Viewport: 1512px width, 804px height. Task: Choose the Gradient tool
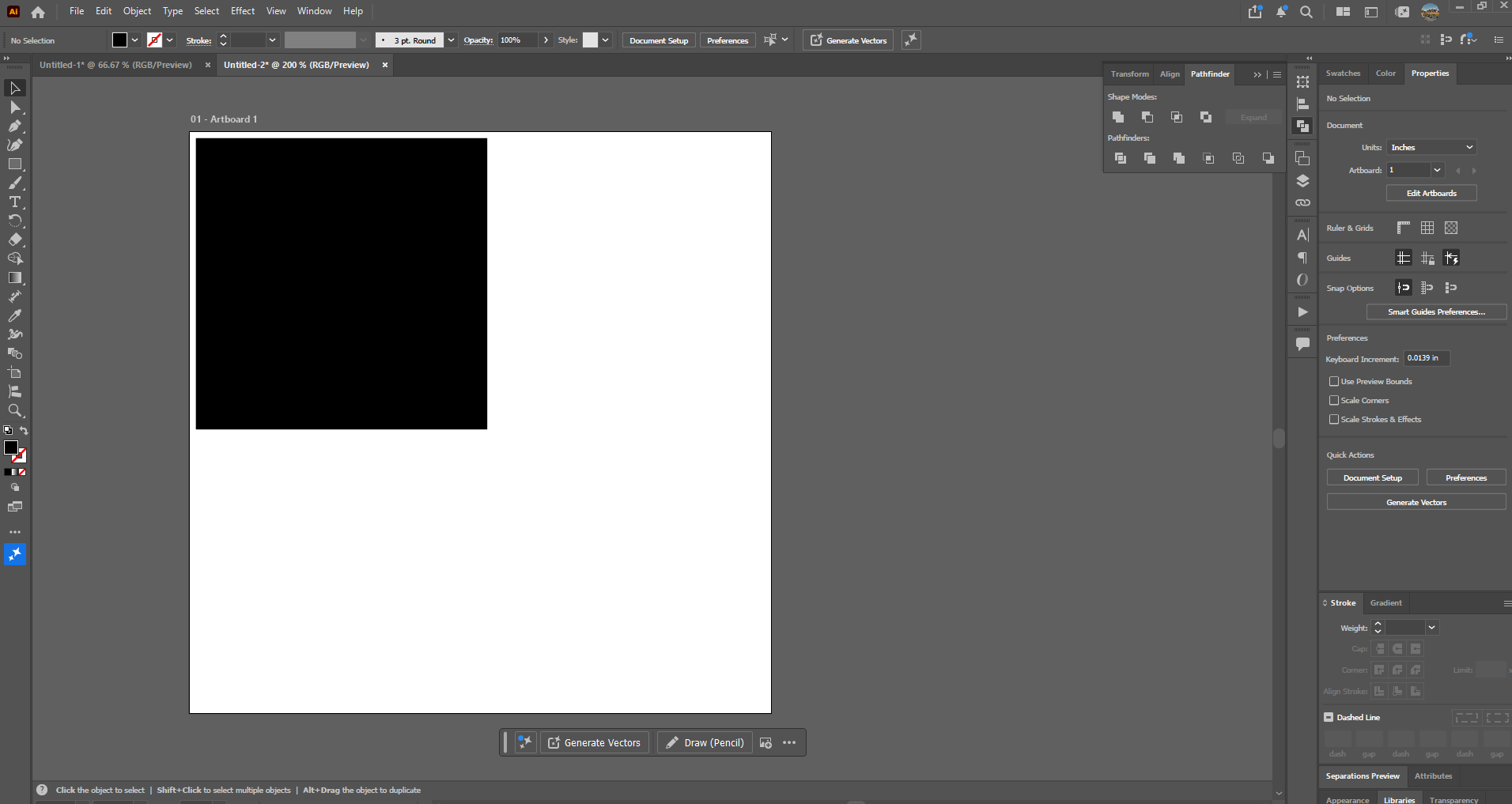coord(15,277)
